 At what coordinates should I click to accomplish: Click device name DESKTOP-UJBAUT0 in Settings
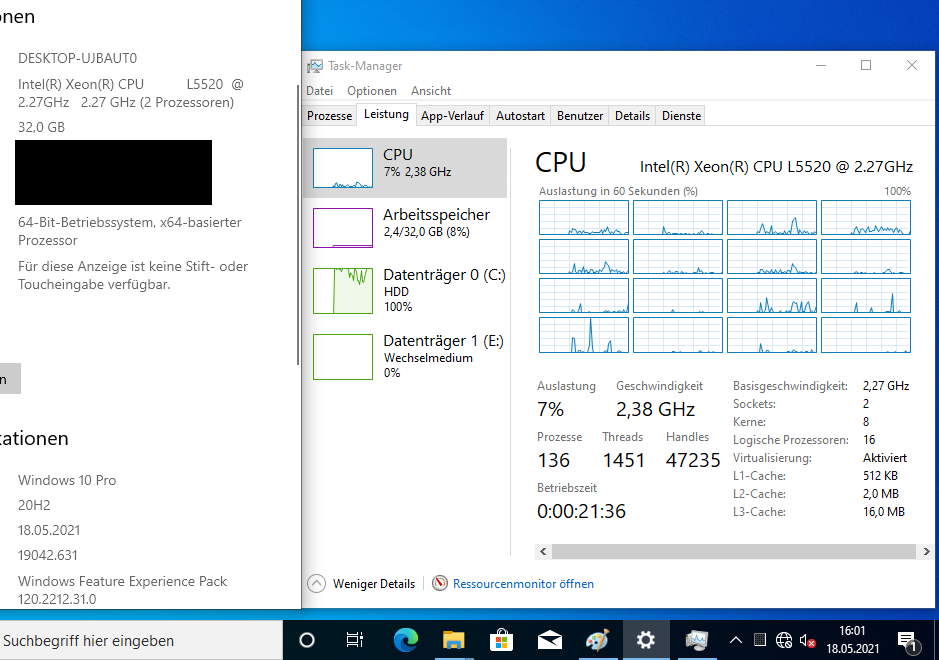[77, 58]
